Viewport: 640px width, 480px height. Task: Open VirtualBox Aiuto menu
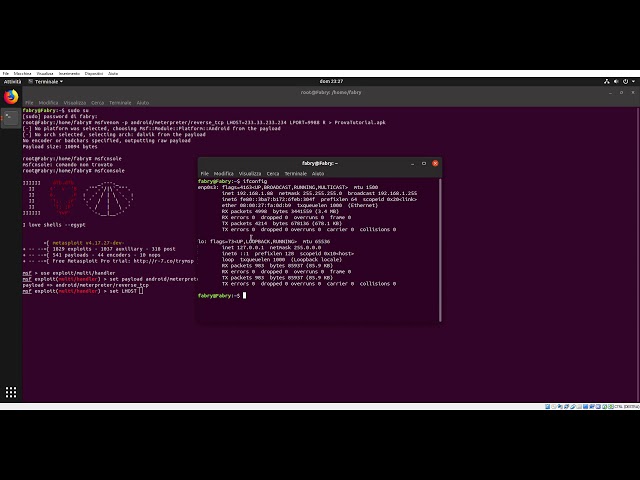pyautogui.click(x=113, y=73)
